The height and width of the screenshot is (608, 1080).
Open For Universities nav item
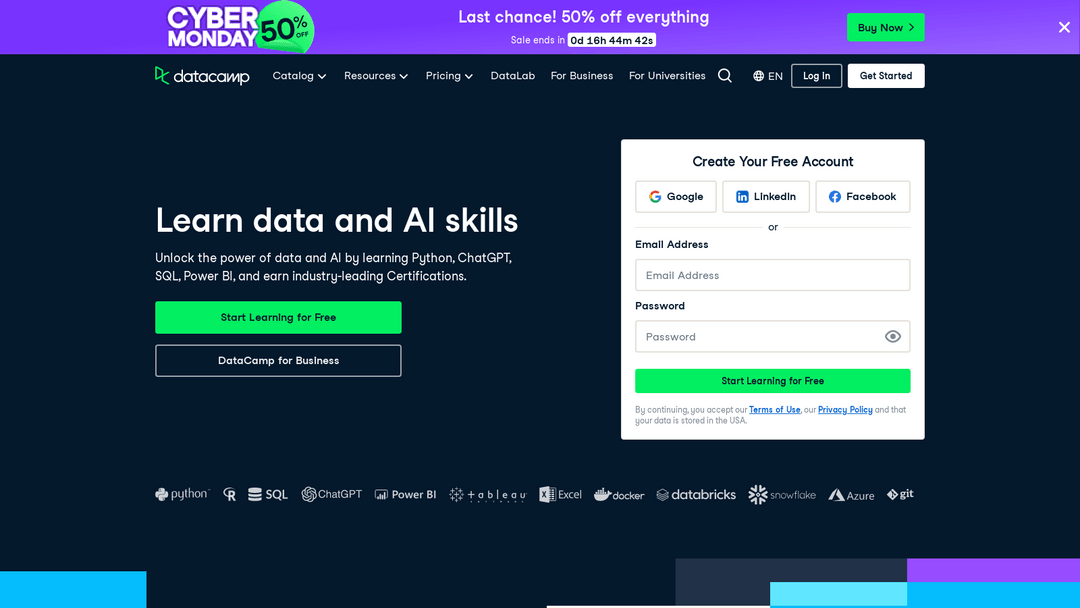coord(667,76)
